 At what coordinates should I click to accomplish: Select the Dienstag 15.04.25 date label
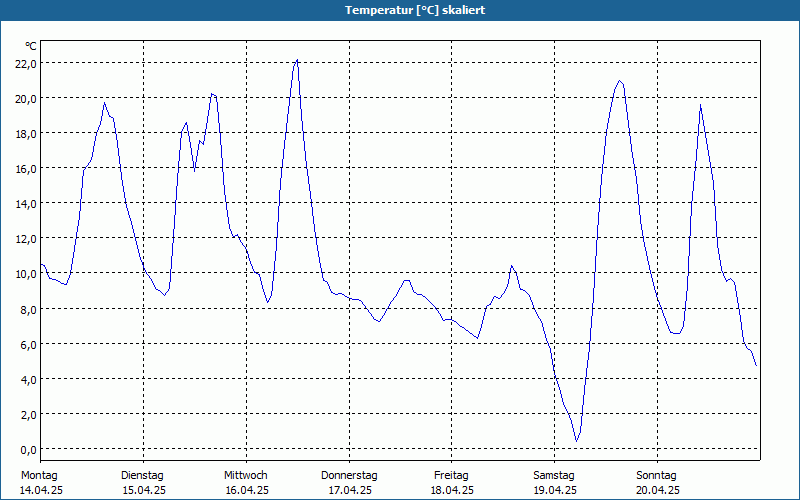[144, 483]
